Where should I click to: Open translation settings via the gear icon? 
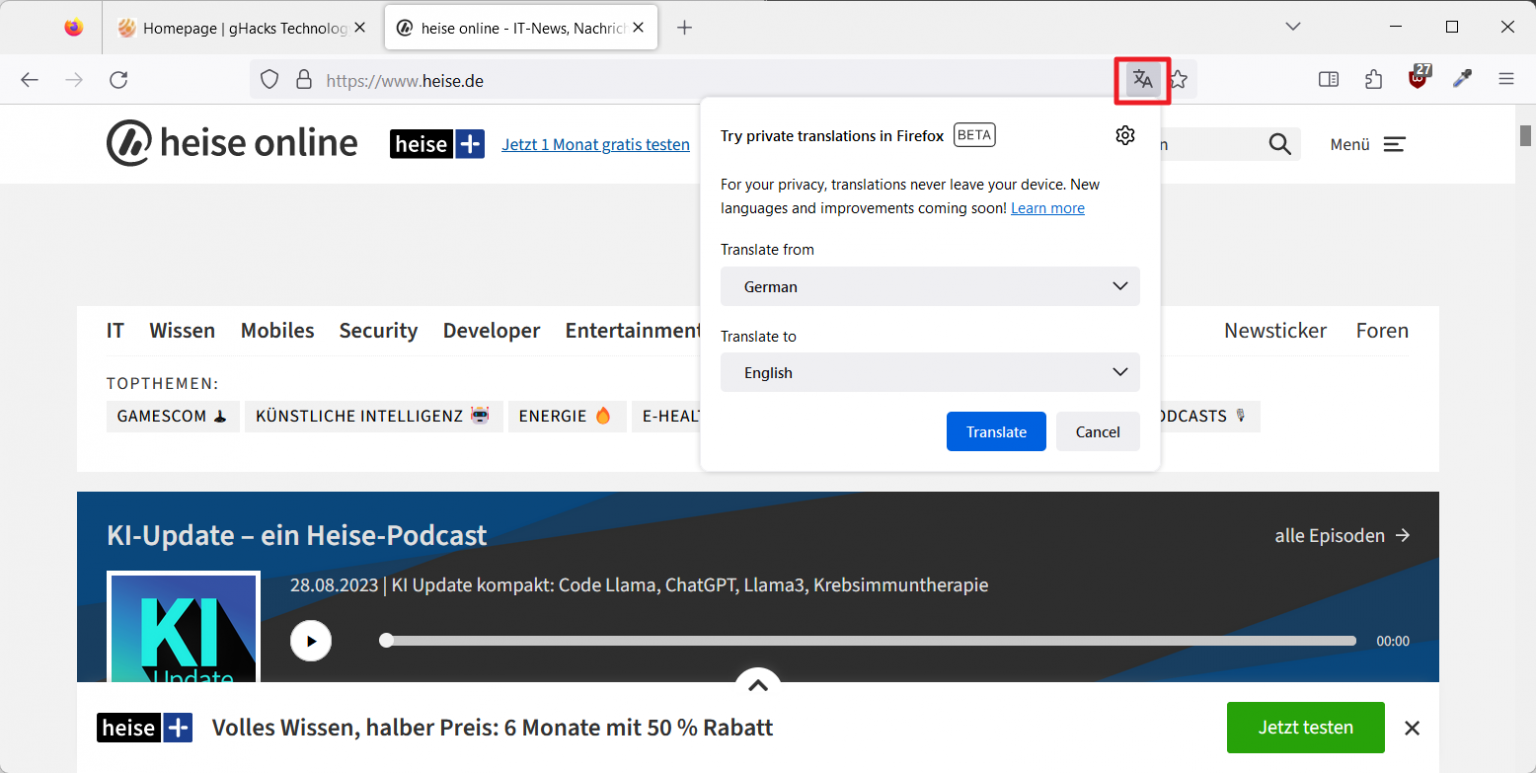(1125, 135)
